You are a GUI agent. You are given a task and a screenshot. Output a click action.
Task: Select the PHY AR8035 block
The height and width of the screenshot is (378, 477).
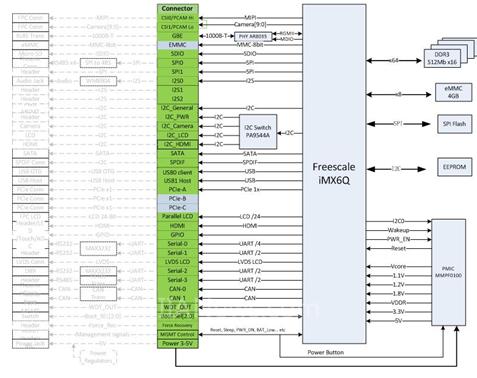tap(253, 36)
